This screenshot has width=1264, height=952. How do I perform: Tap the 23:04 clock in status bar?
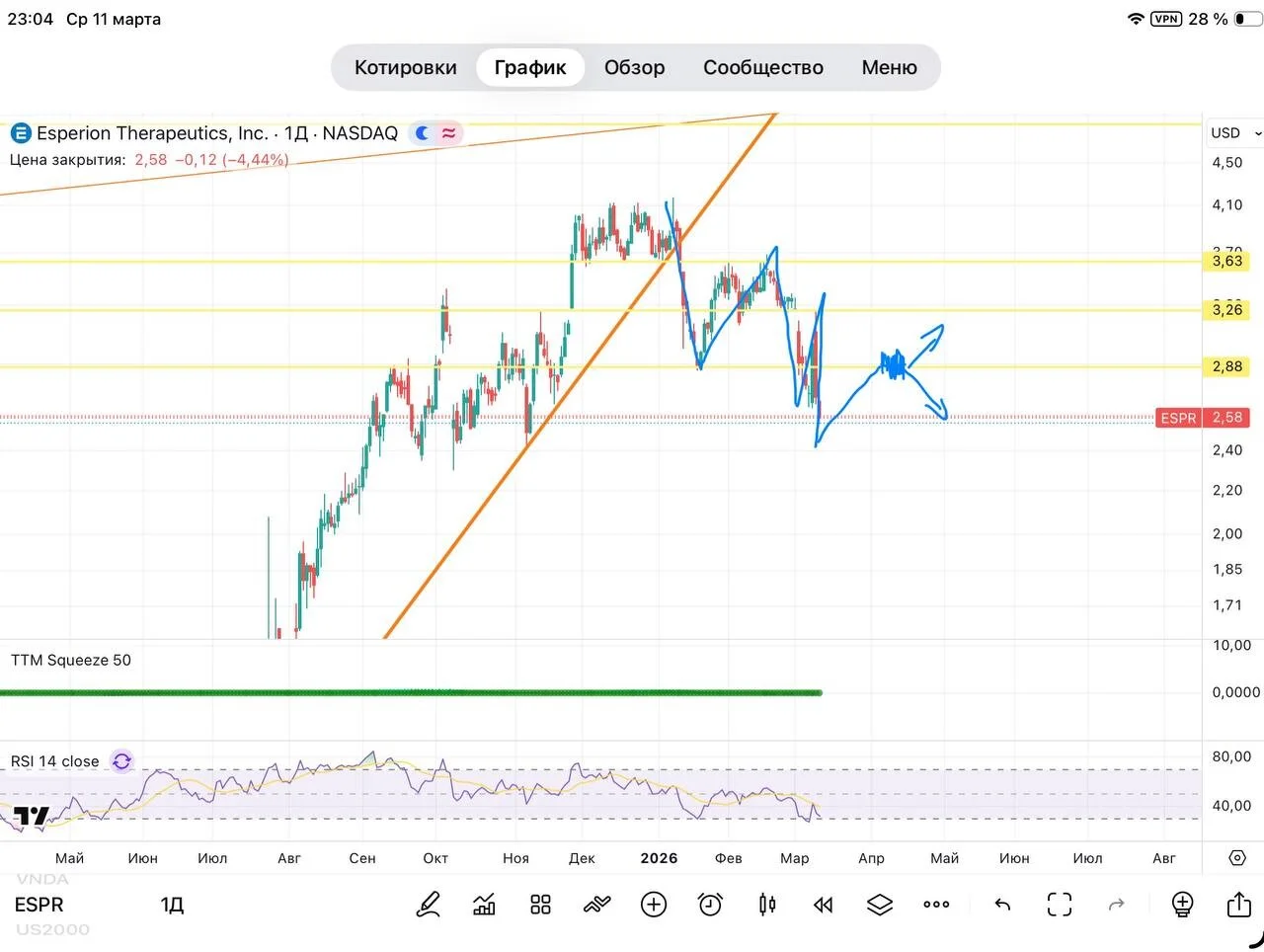31,19
